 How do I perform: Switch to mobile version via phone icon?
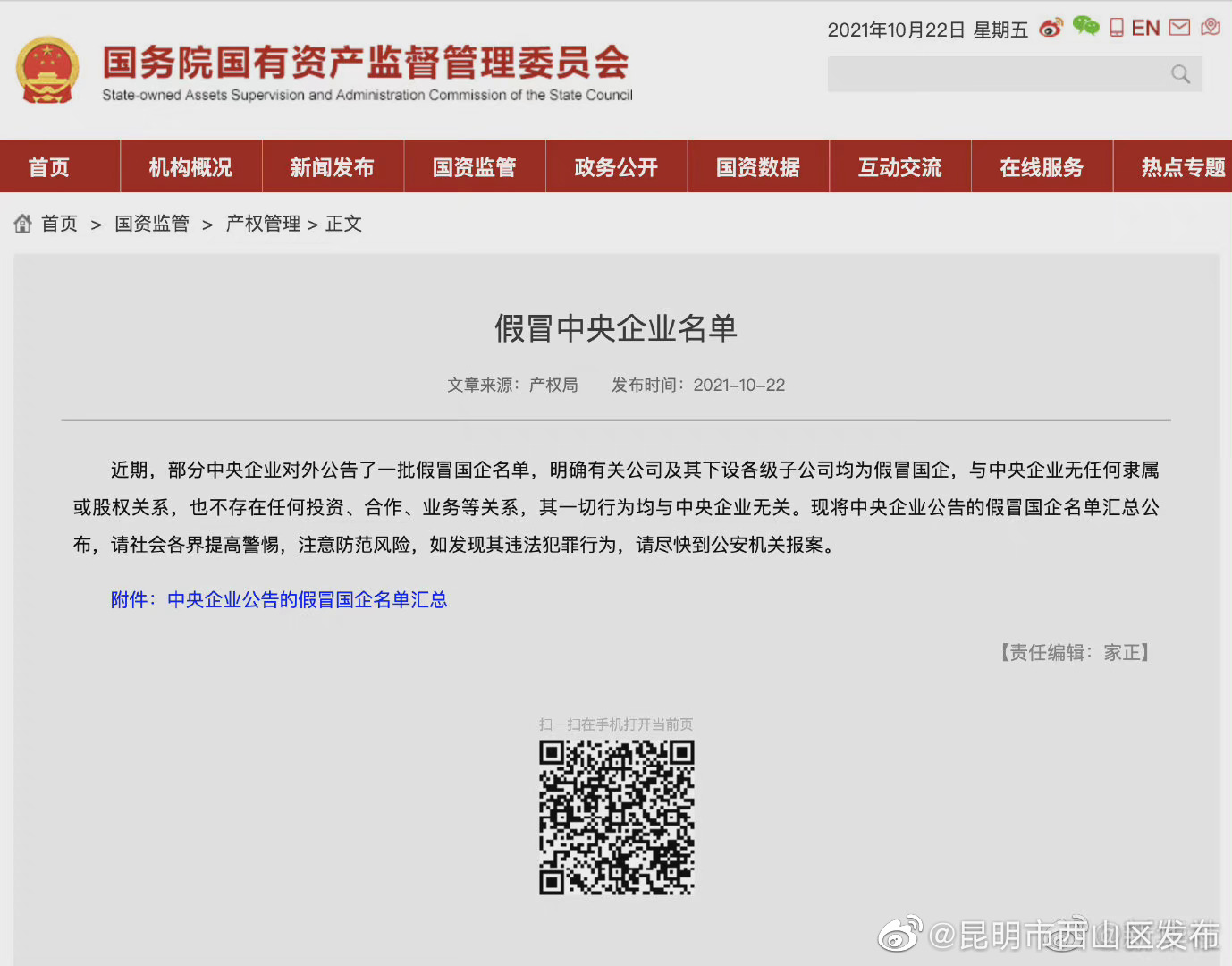[x=1116, y=28]
